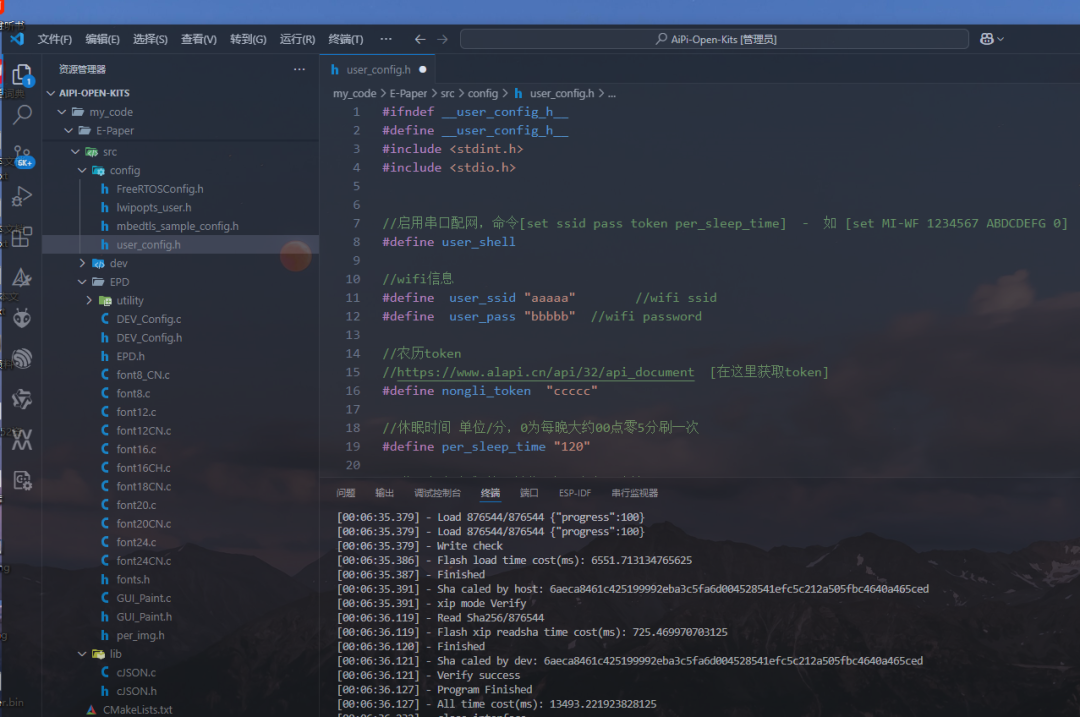Open the explorer panel more actions ellipsis

point(299,69)
